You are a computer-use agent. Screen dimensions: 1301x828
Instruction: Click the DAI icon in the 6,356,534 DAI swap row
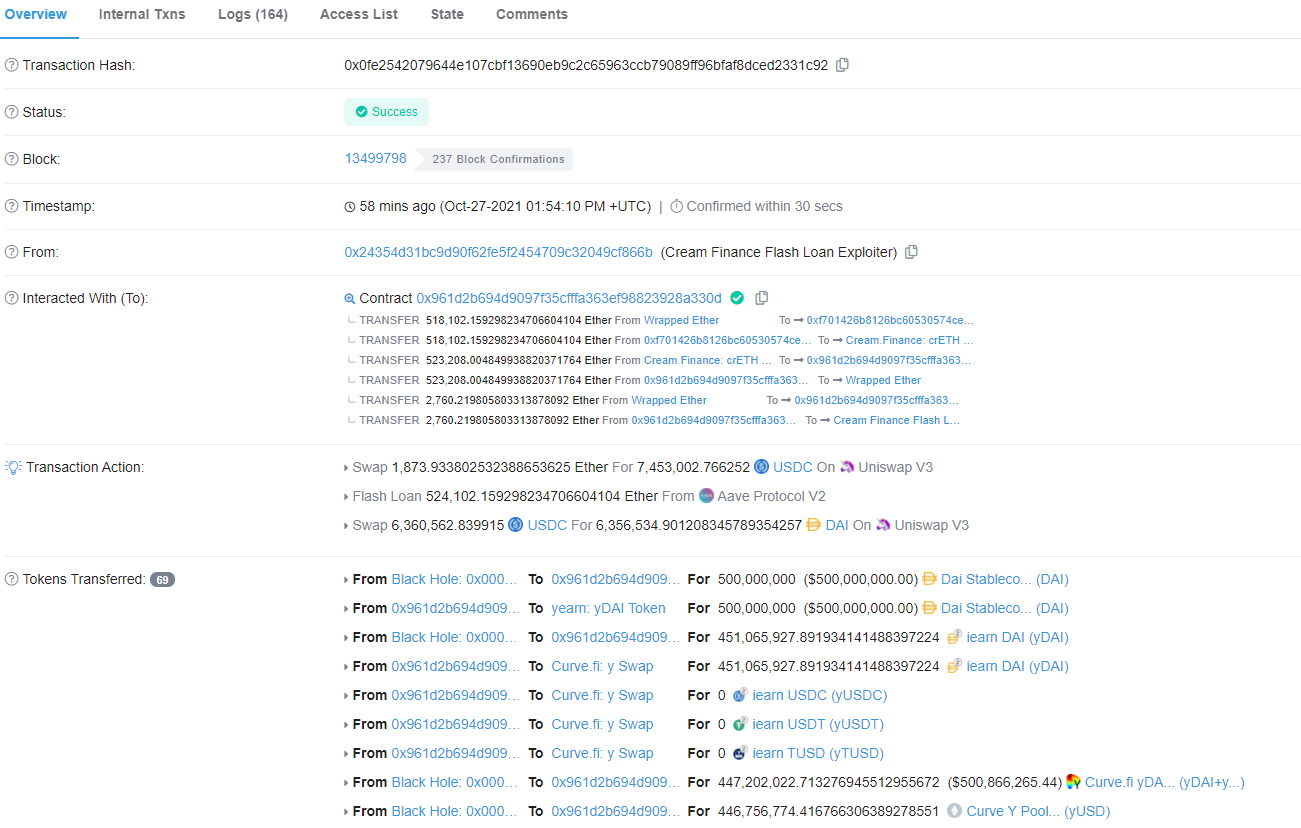pyautogui.click(x=813, y=525)
